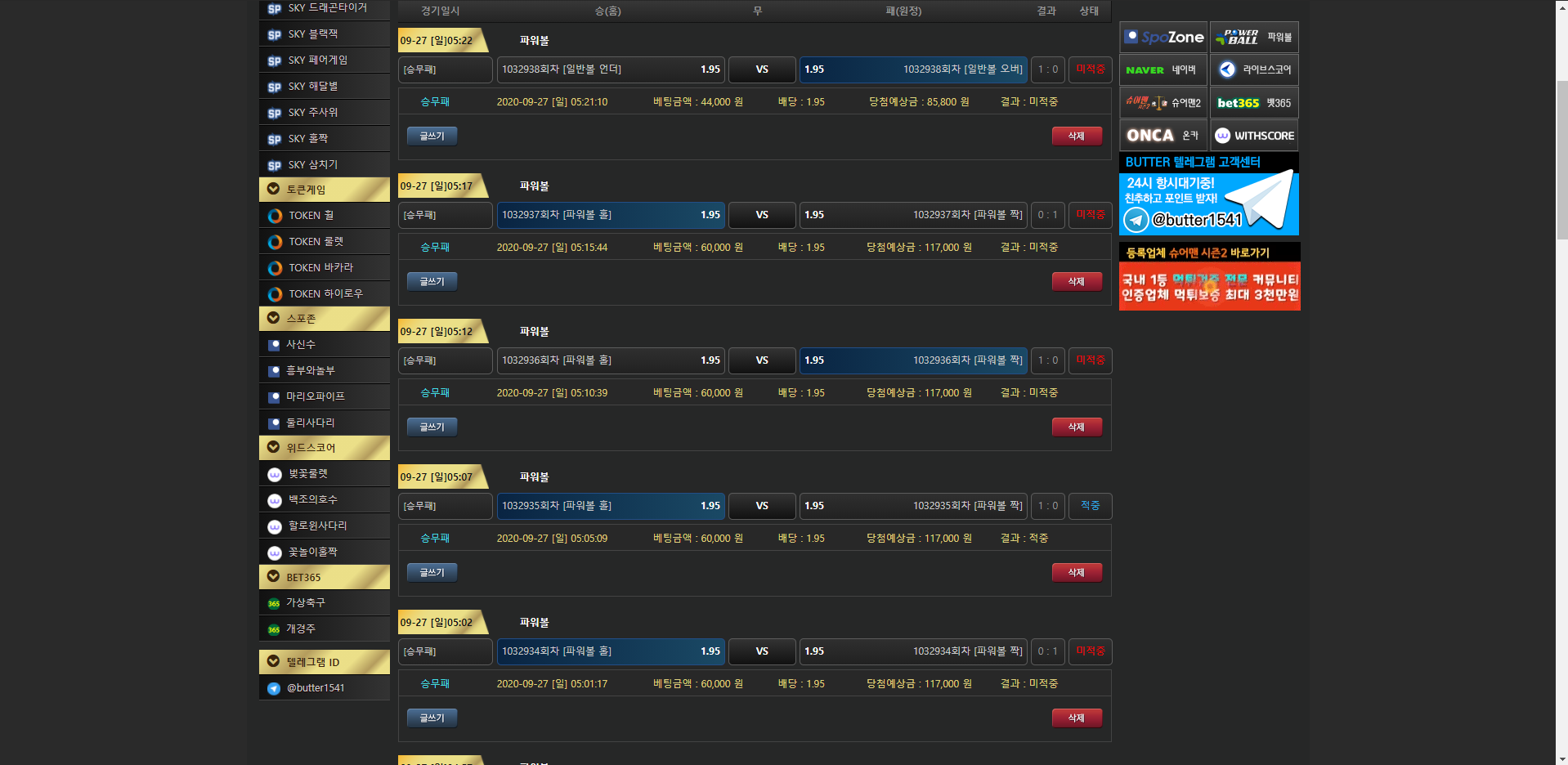The image size is (1568, 765).
Task: Click the NAVER 네이버 logo tile
Action: (x=1163, y=70)
